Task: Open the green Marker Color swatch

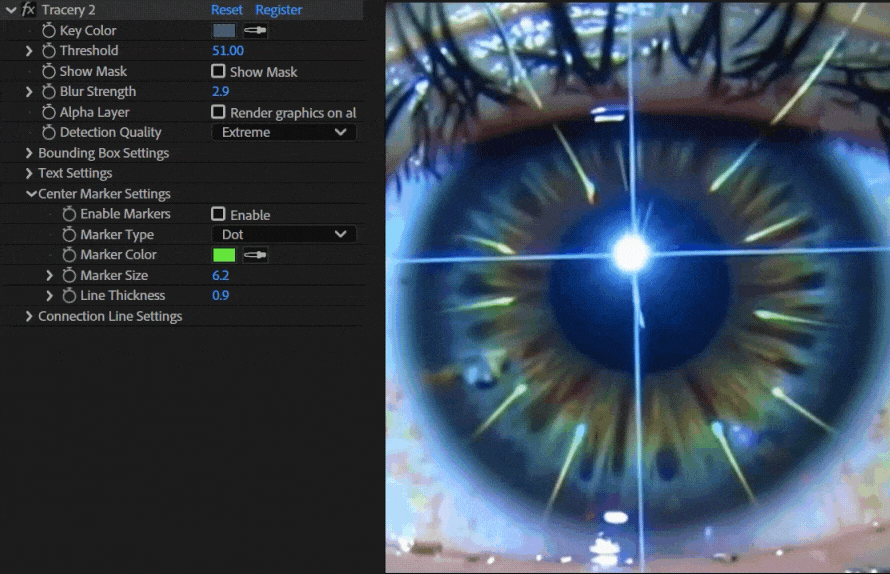Action: [x=223, y=255]
